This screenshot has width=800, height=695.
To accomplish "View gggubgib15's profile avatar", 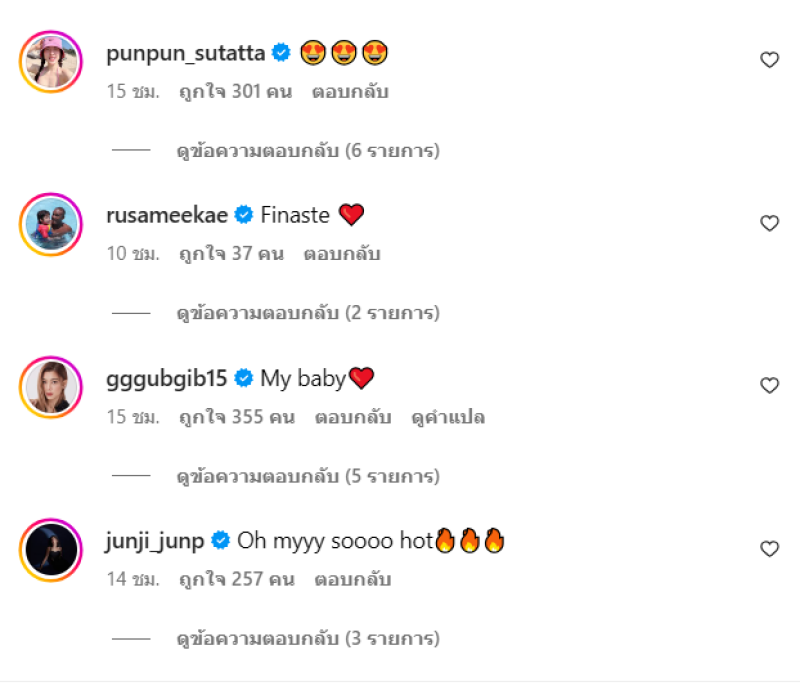I will click(50, 387).
